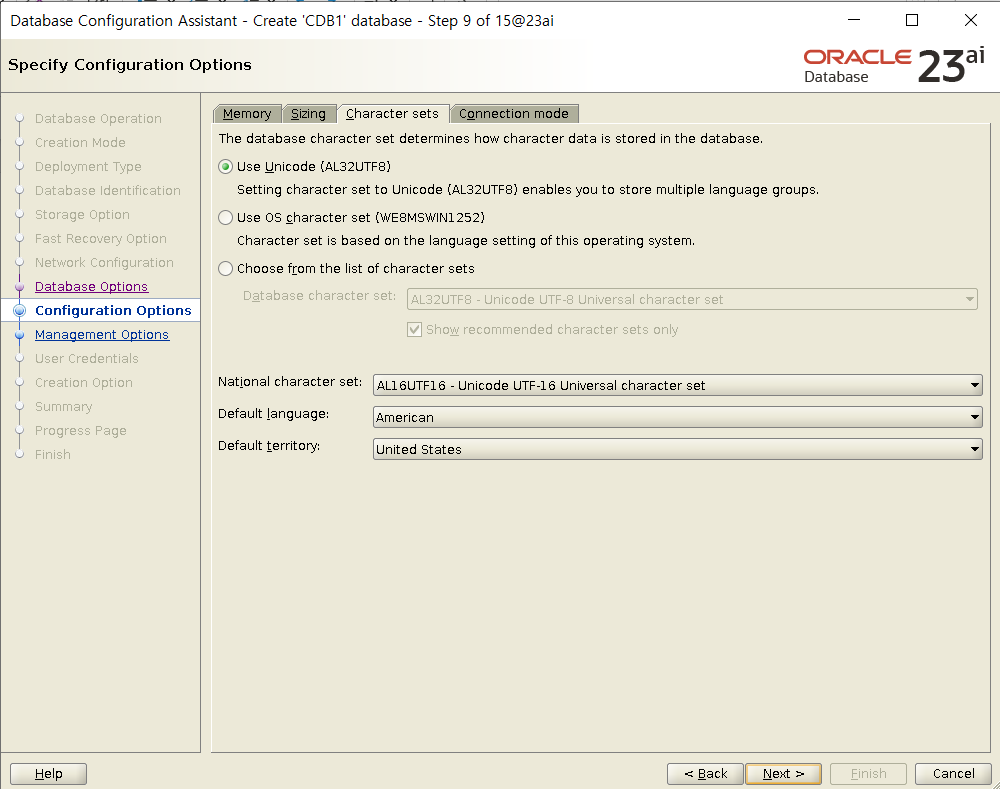Open the Default language dropdown

pos(677,417)
